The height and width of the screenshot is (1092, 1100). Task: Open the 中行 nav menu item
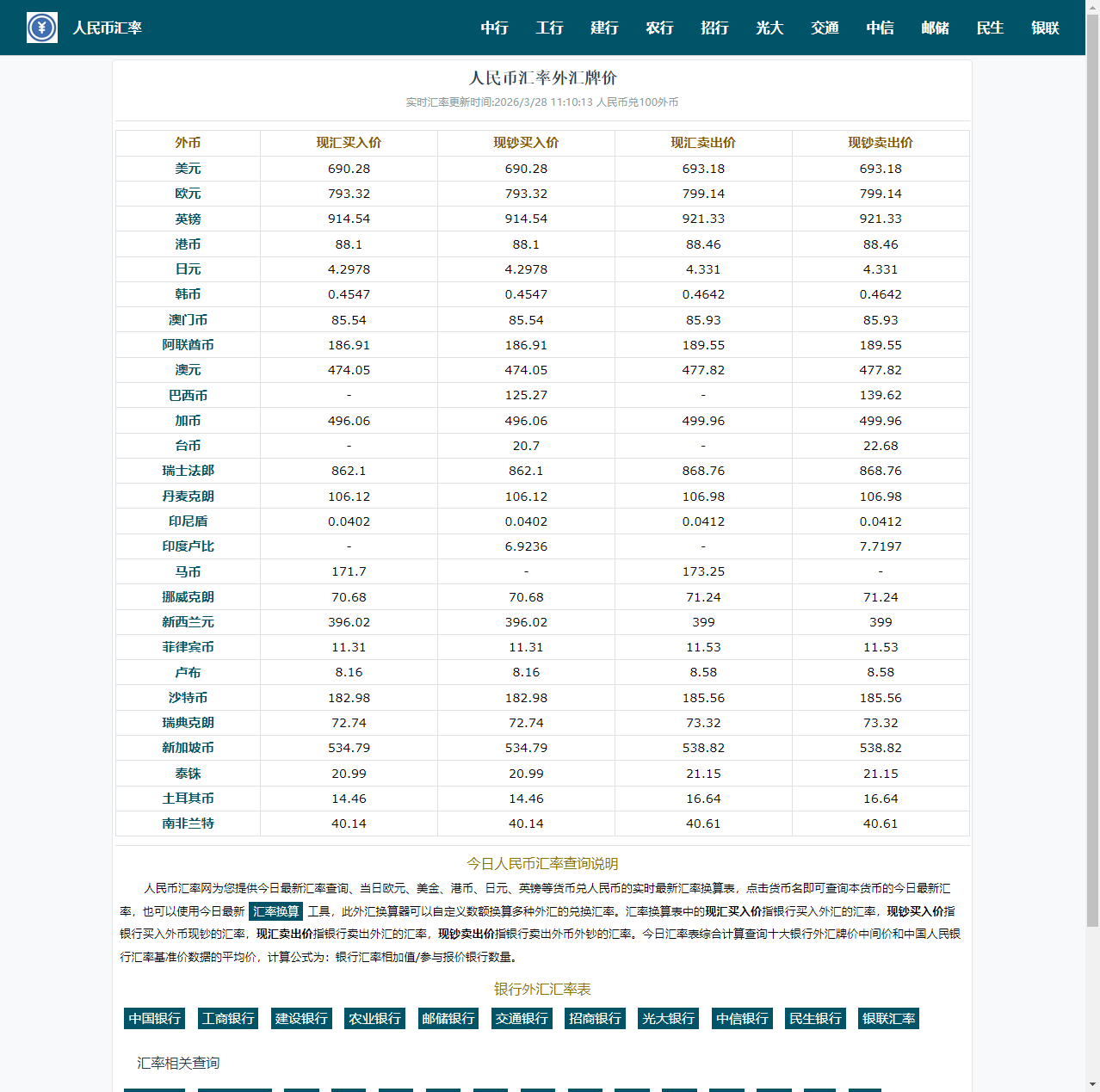[x=494, y=28]
